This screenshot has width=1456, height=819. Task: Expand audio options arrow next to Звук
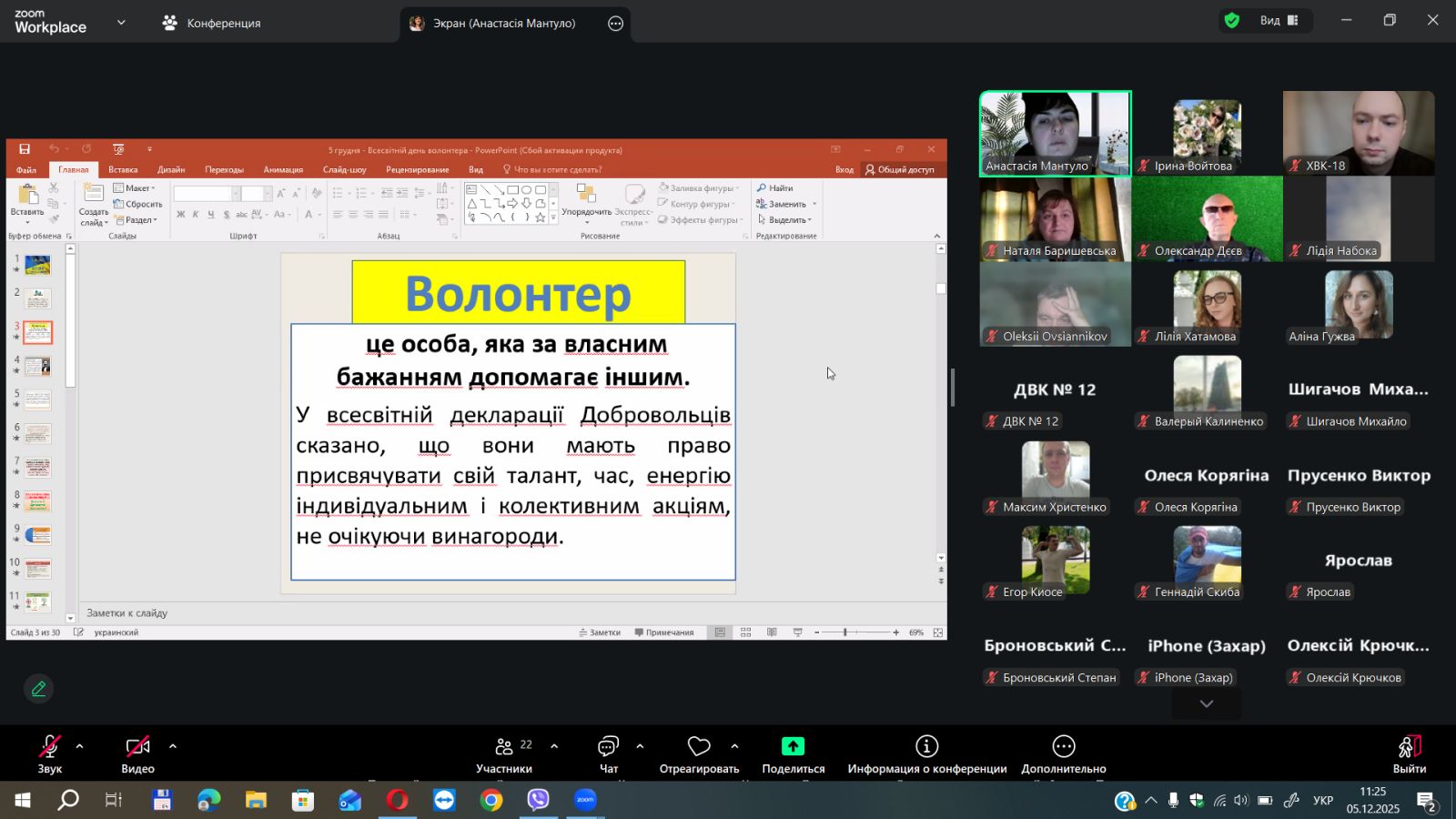click(x=80, y=746)
